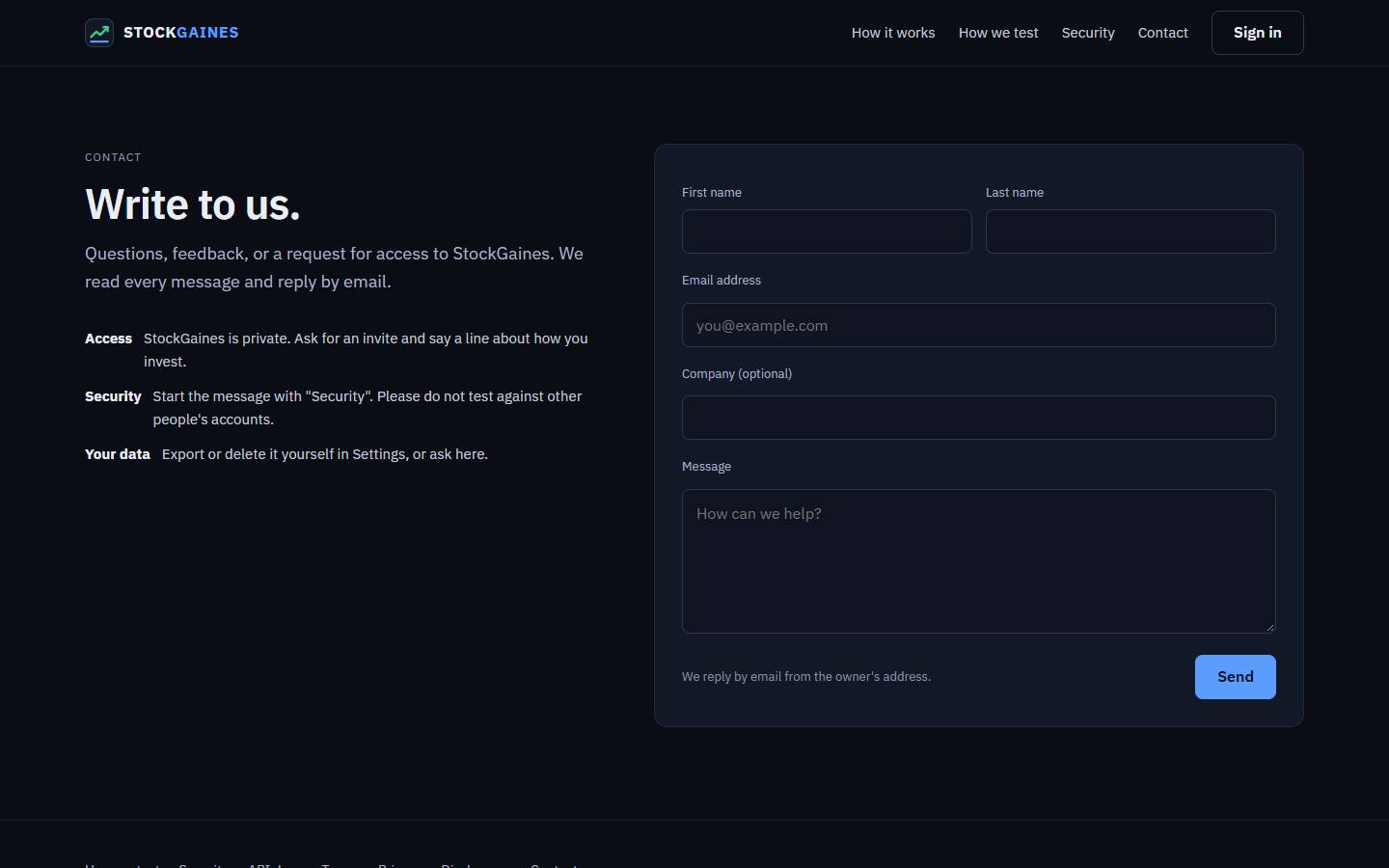Image resolution: width=1389 pixels, height=868 pixels.
Task: Click inside the Message text area
Action: point(979,561)
